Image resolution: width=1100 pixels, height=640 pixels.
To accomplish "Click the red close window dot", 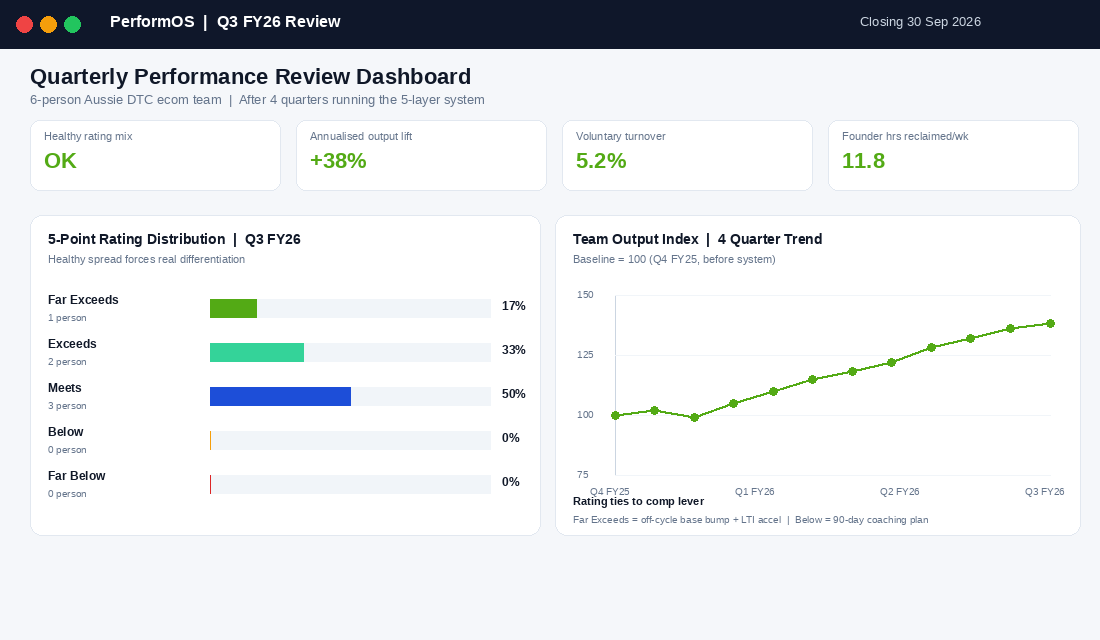I will click(x=25, y=25).
